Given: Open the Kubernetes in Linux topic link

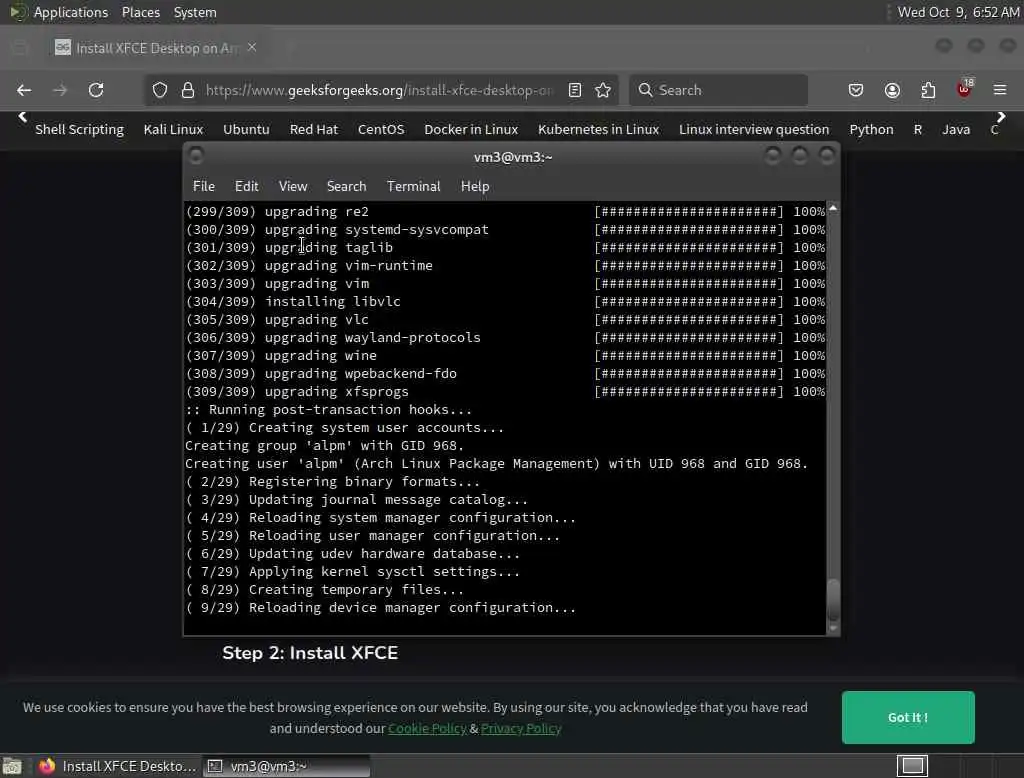Looking at the screenshot, I should pos(598,129).
